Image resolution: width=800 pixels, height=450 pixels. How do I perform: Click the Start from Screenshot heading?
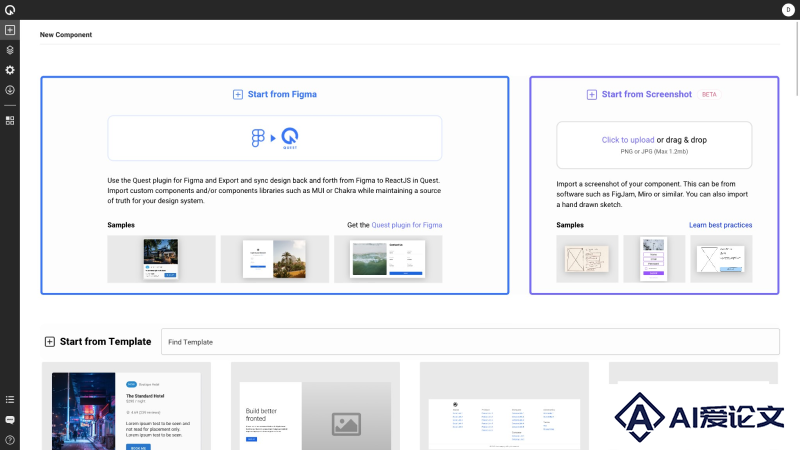[646, 94]
